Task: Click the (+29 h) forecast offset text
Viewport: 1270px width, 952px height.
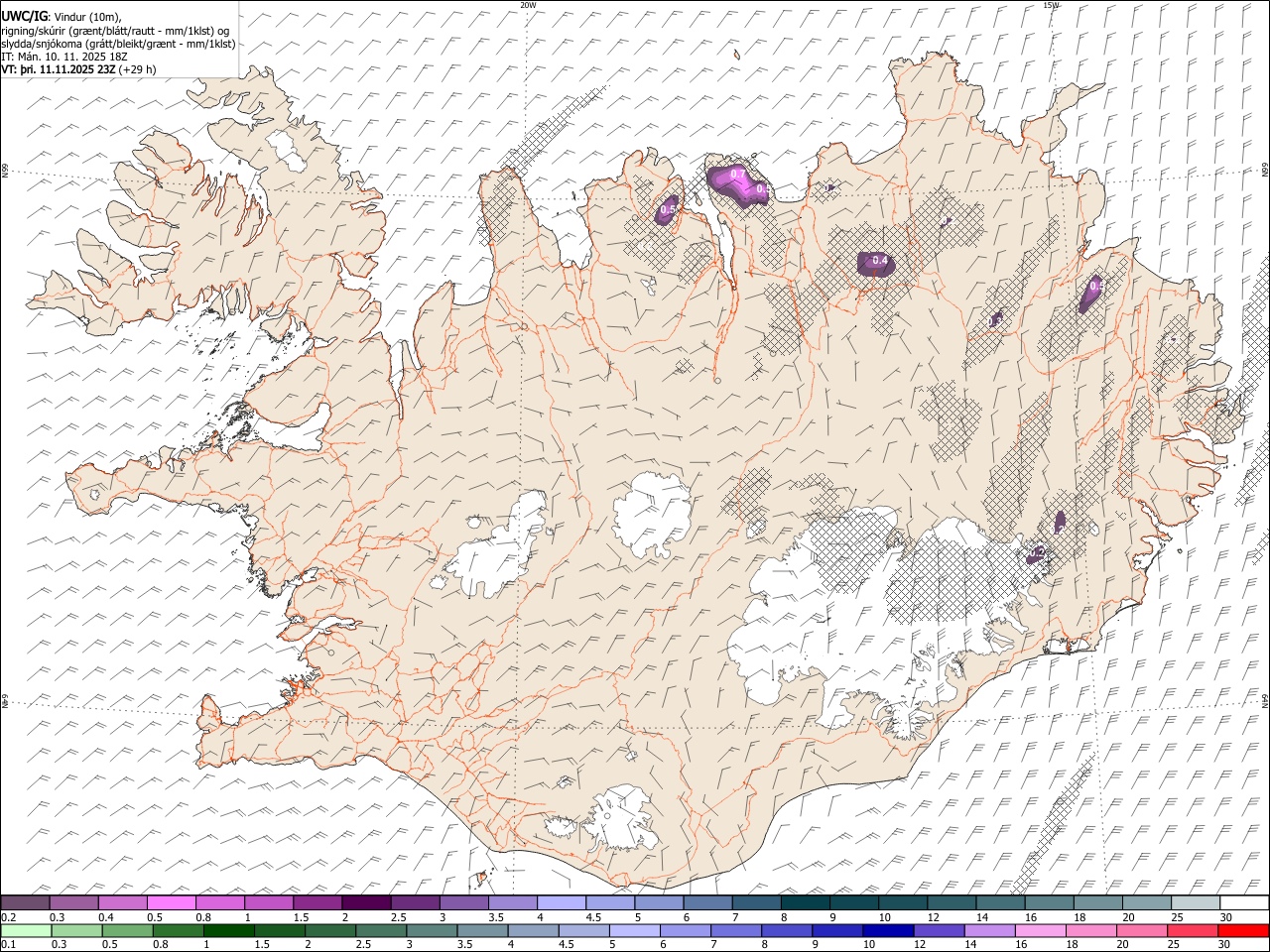Action: pyautogui.click(x=138, y=70)
